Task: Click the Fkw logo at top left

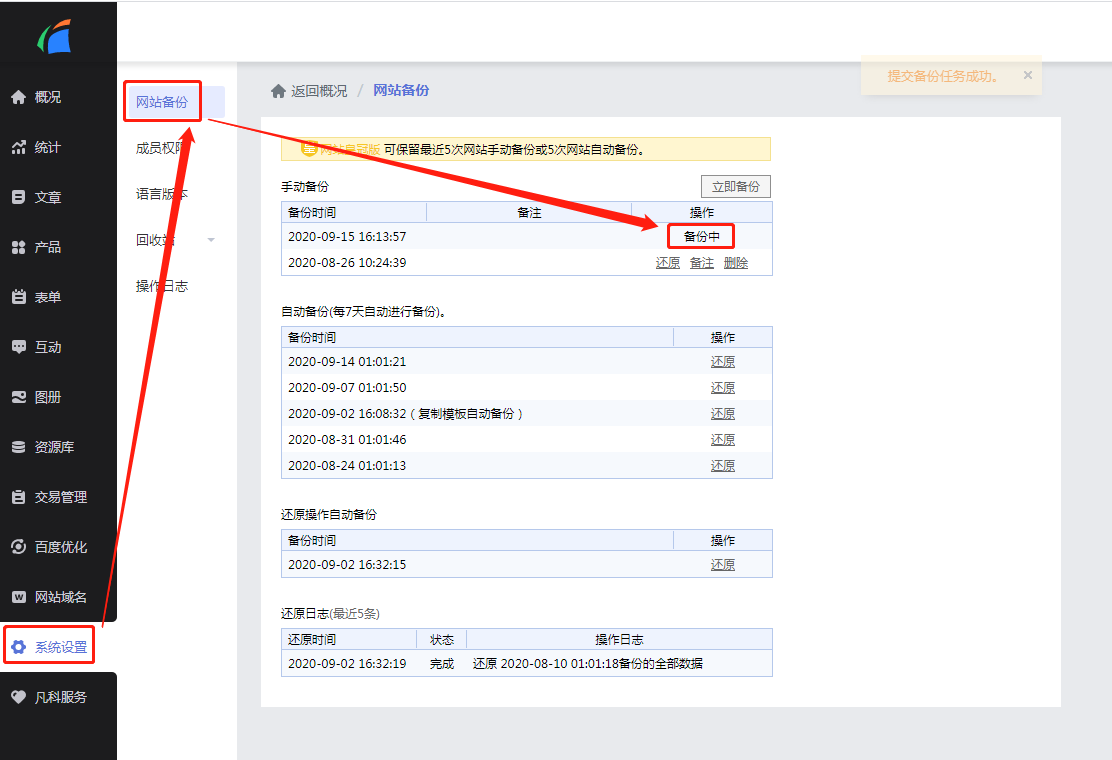Action: pos(55,37)
